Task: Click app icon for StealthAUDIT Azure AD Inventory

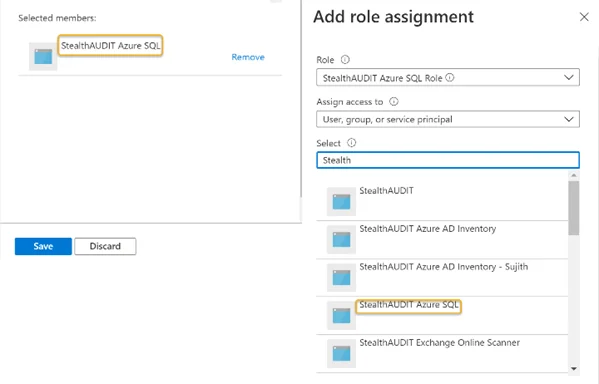Action: pos(341,240)
